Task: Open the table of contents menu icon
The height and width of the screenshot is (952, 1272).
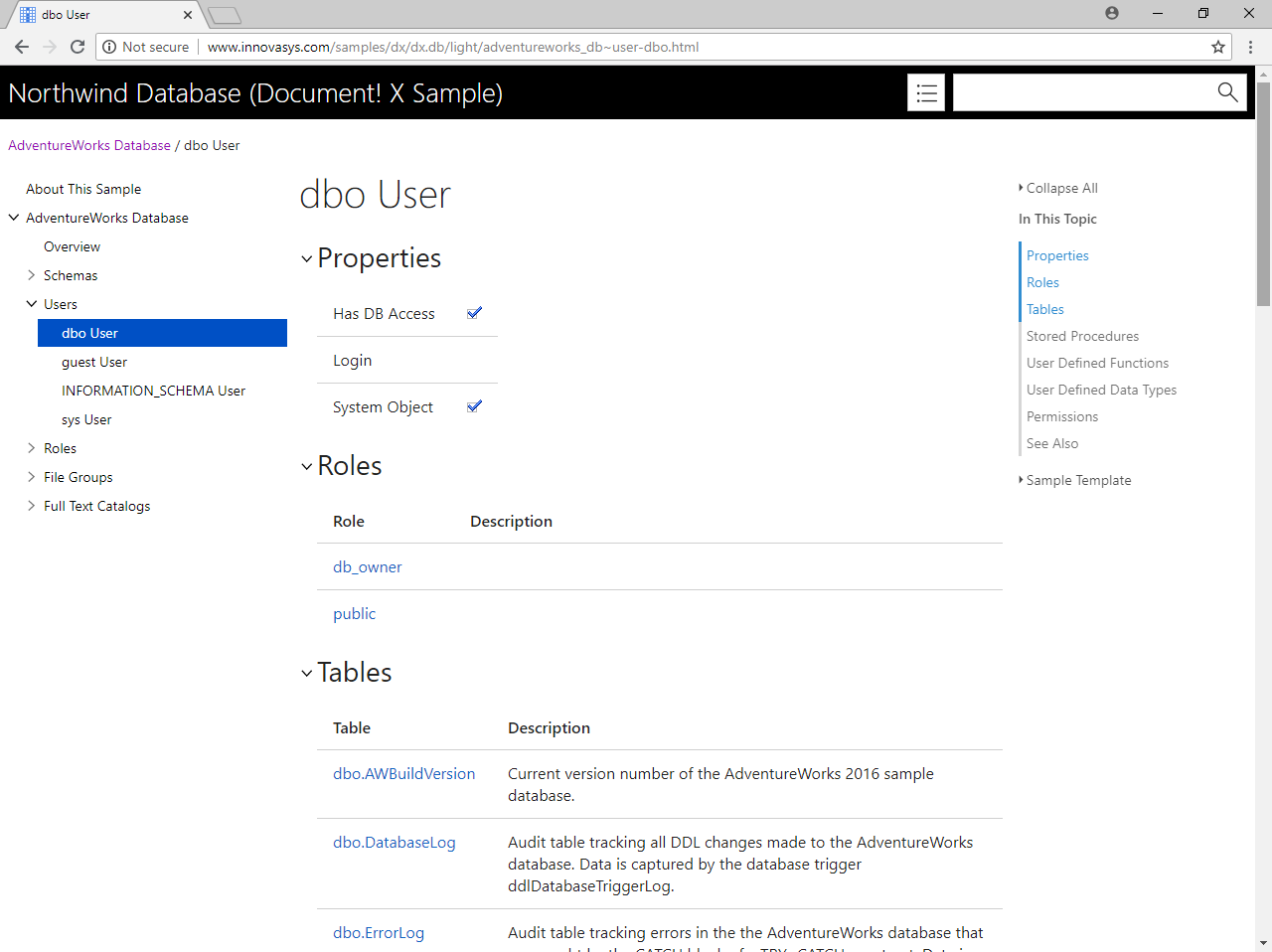Action: pyautogui.click(x=926, y=92)
